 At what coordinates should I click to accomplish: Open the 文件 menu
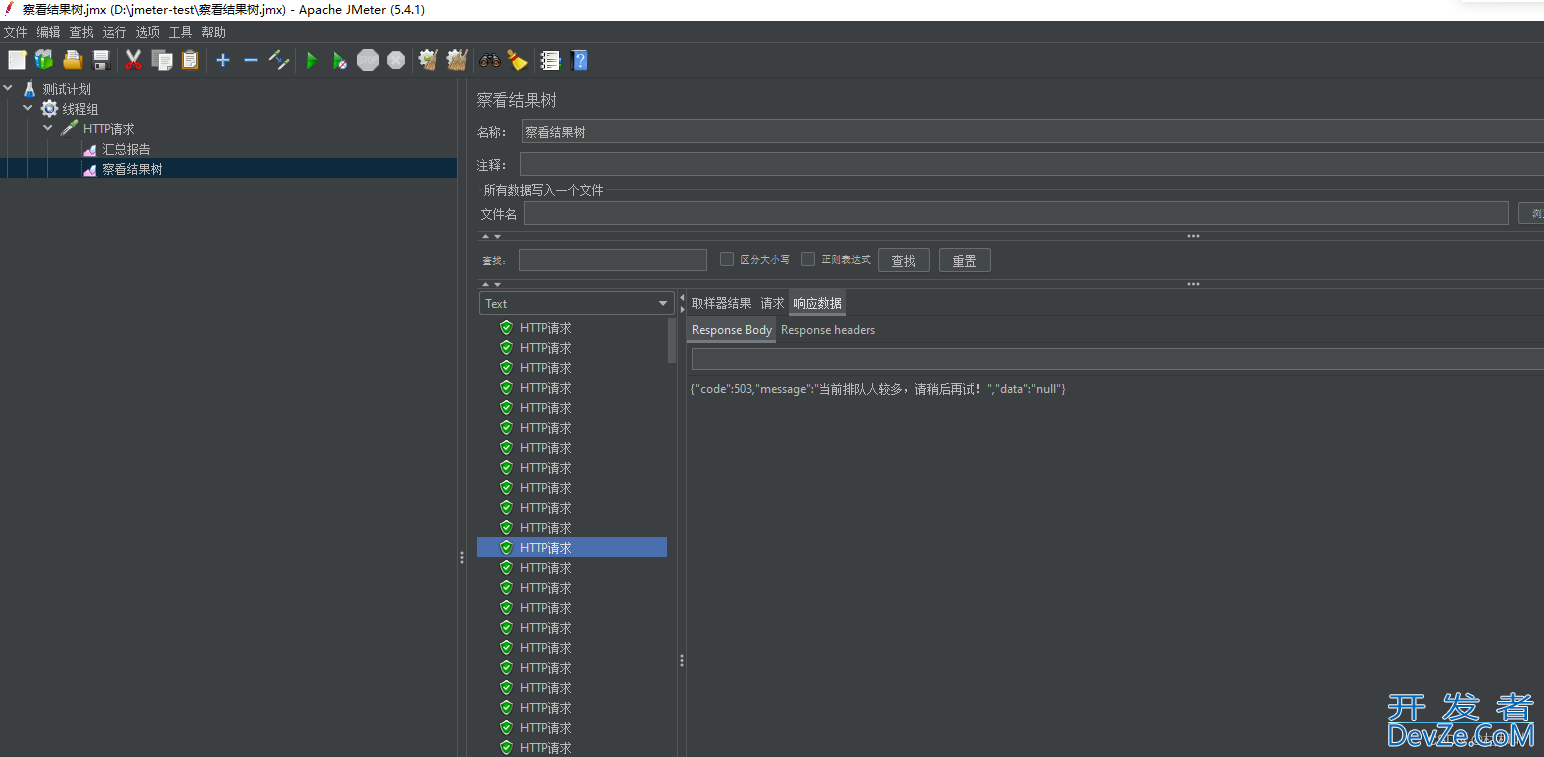point(15,32)
